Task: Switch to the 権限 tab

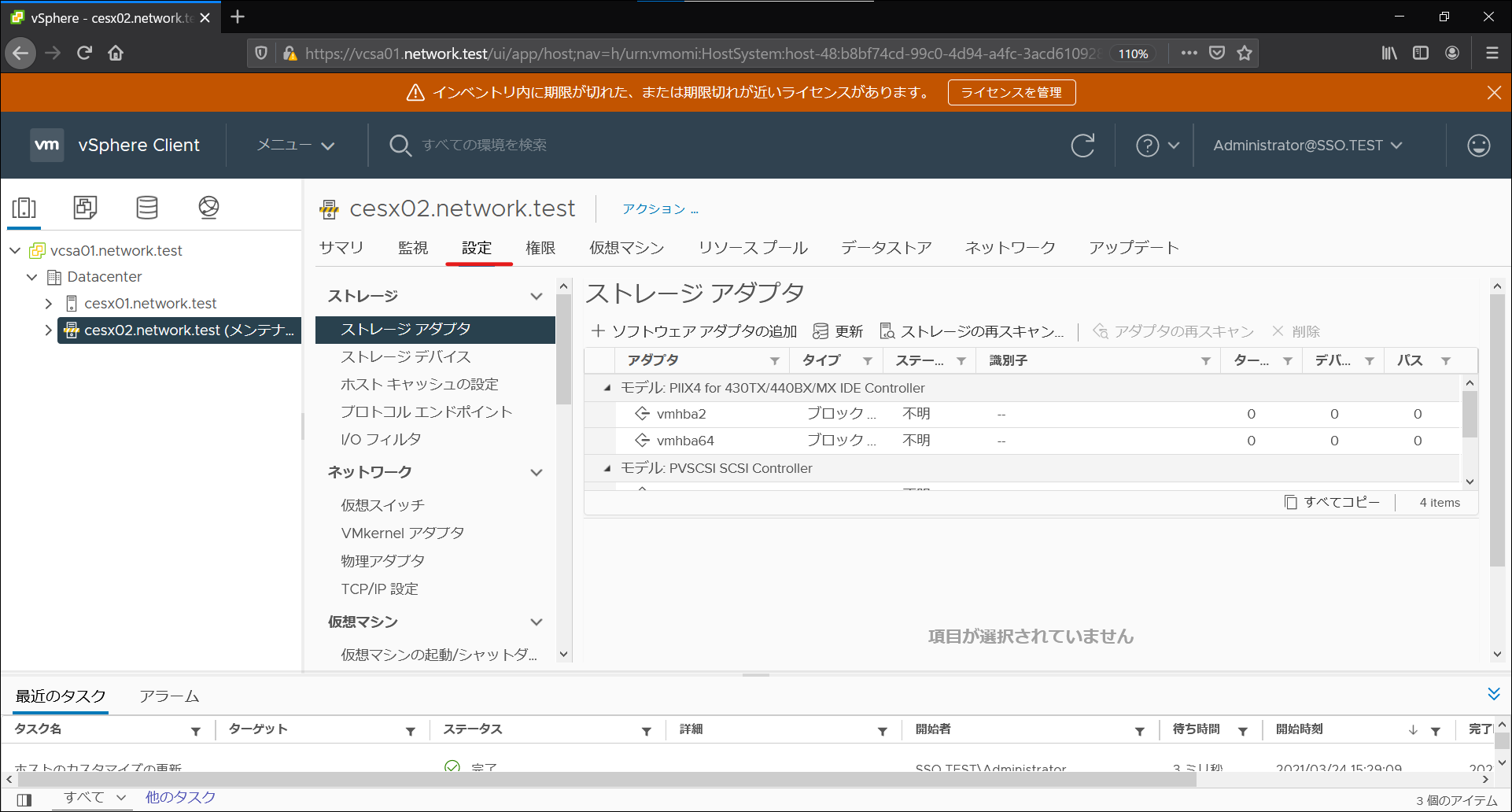Action: [540, 248]
